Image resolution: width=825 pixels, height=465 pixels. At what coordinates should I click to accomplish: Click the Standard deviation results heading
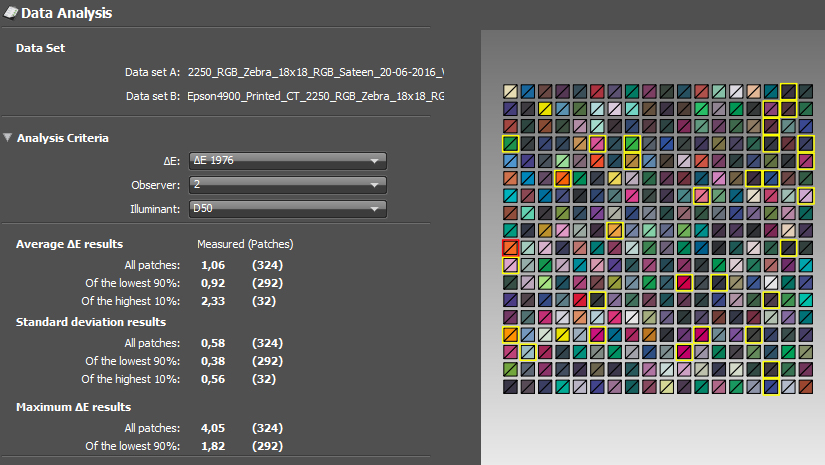click(x=91, y=322)
